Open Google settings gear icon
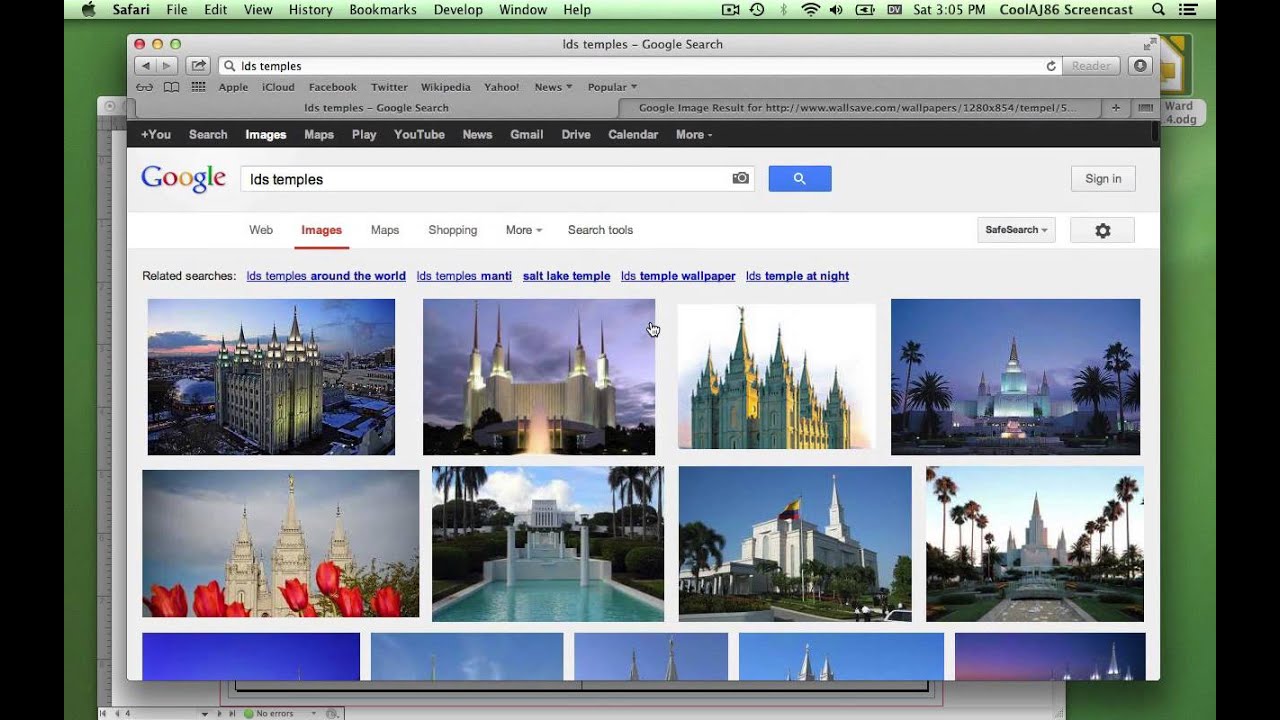The width and height of the screenshot is (1280, 720). pyautogui.click(x=1103, y=230)
